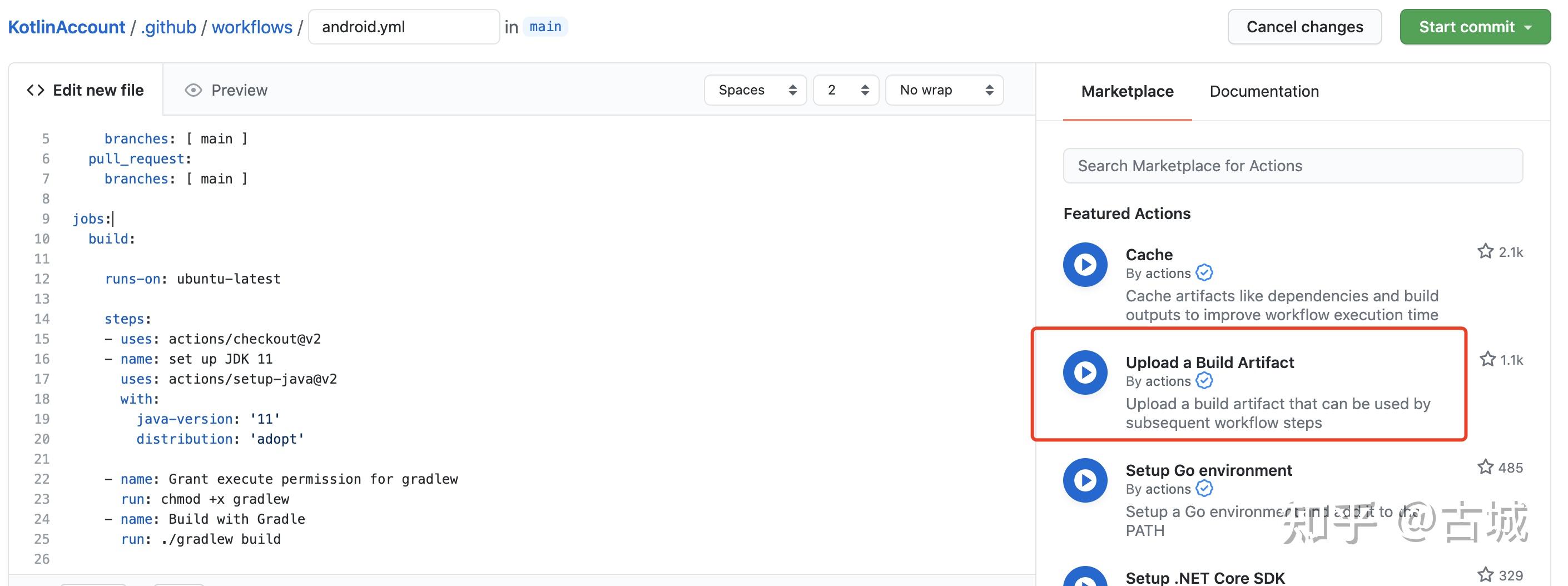Screen dimensions: 1568x586
Task: Open the Spaces indentation mode dropdown
Action: pyautogui.click(x=756, y=90)
